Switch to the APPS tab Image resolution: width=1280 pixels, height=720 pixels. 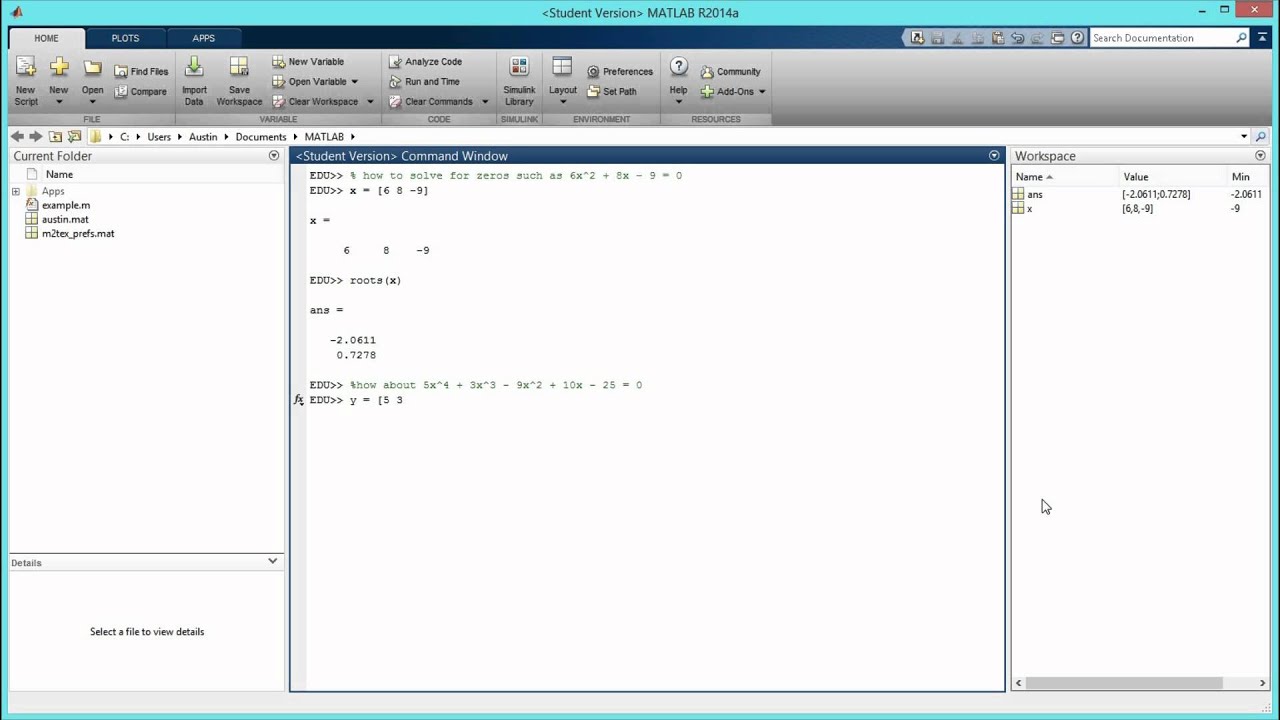pos(203,38)
